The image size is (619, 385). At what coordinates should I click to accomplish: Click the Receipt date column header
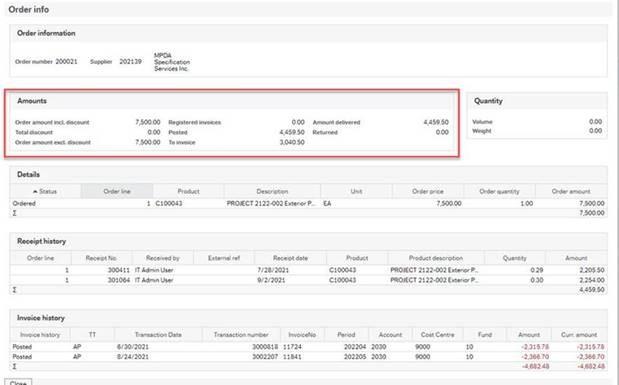pyautogui.click(x=290, y=258)
